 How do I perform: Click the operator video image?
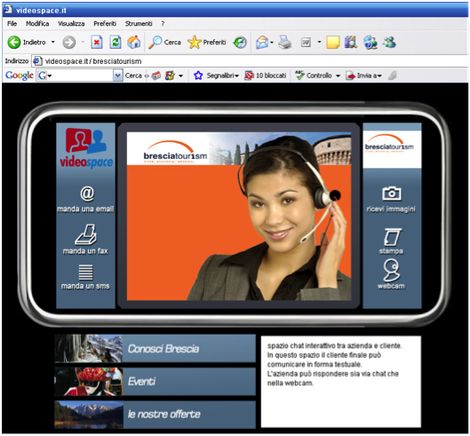tap(239, 216)
